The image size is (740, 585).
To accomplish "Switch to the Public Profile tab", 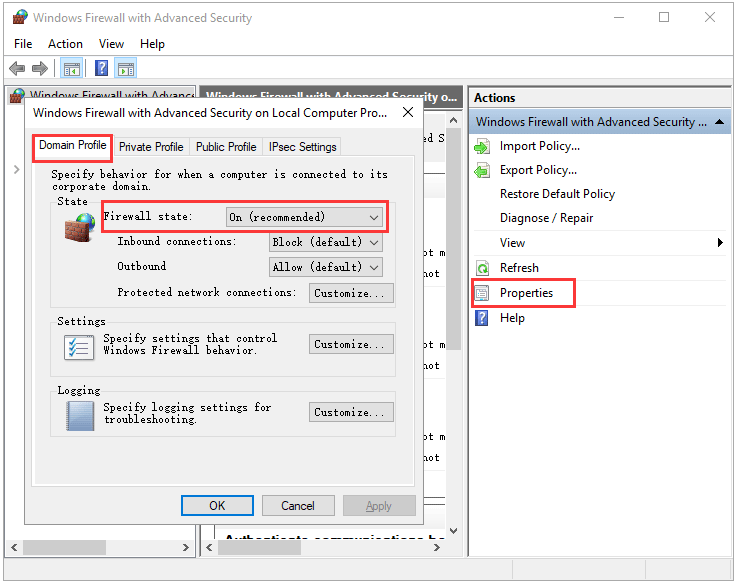I will 226,147.
